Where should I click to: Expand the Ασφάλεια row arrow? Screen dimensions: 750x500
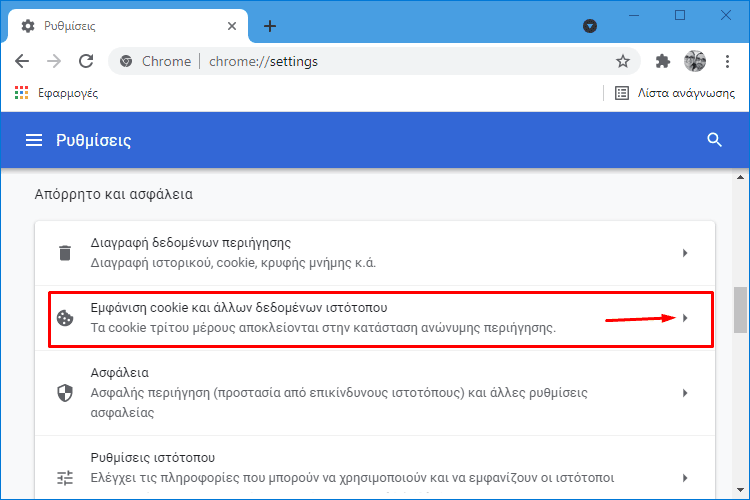685,393
